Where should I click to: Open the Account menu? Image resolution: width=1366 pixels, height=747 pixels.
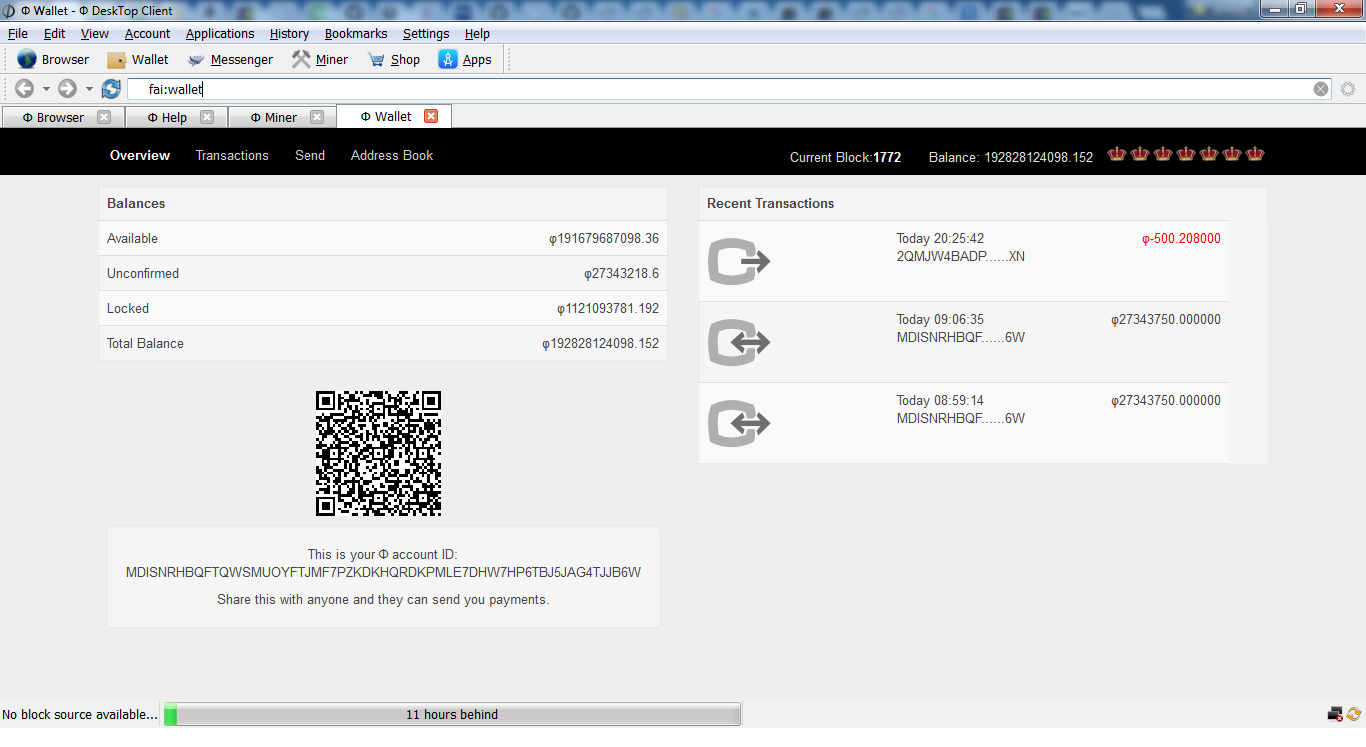(x=148, y=33)
